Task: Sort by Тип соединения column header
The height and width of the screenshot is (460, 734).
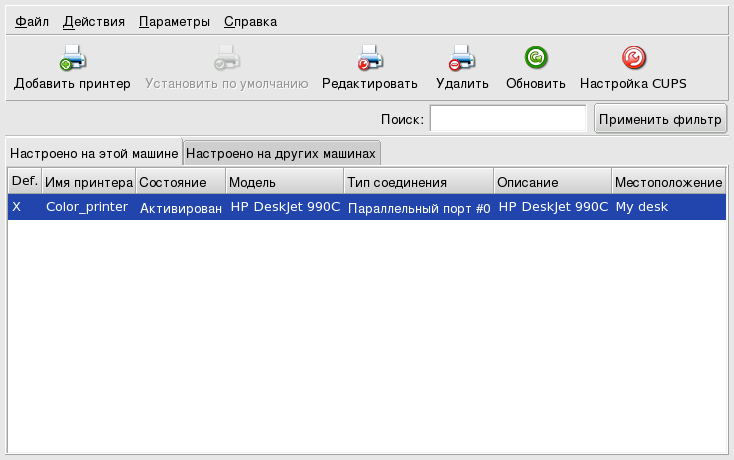Action: click(x=418, y=183)
